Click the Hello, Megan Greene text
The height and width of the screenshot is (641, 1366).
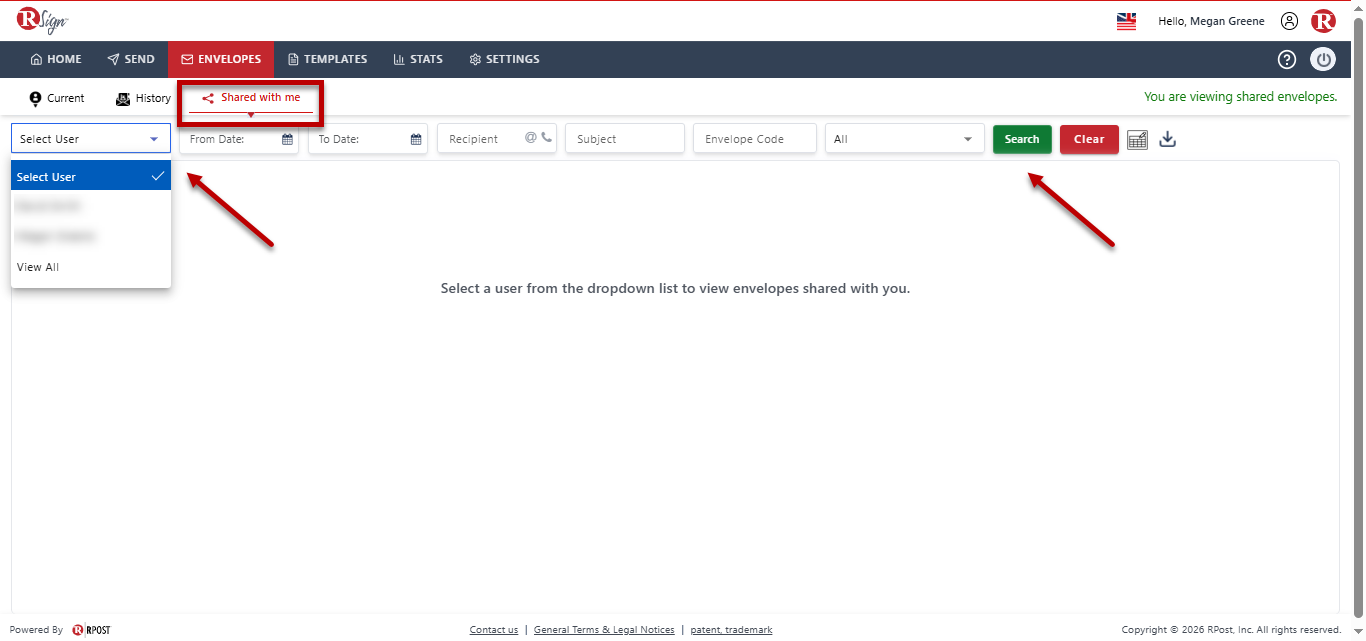click(x=1211, y=21)
